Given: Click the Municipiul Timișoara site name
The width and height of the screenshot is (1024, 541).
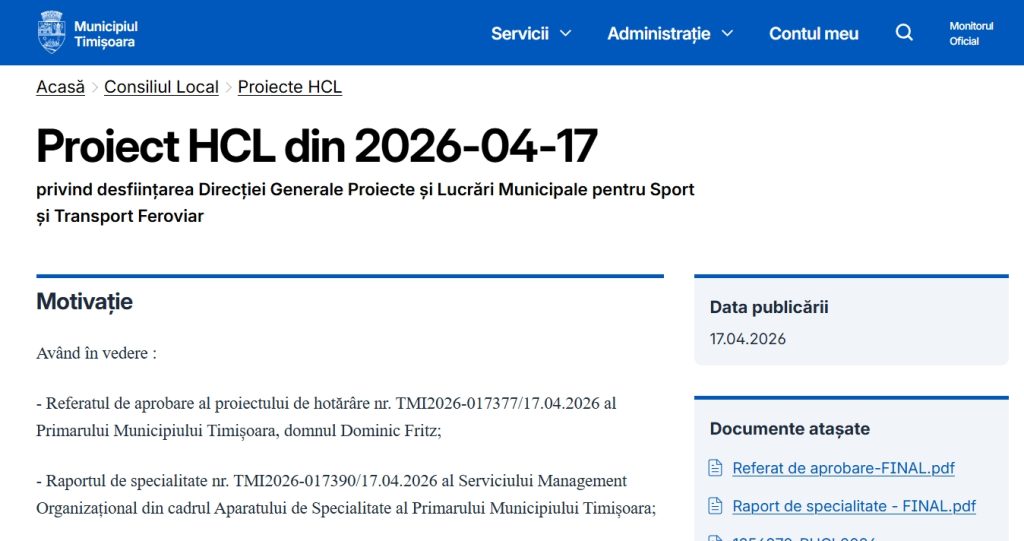Looking at the screenshot, I should 105,33.
